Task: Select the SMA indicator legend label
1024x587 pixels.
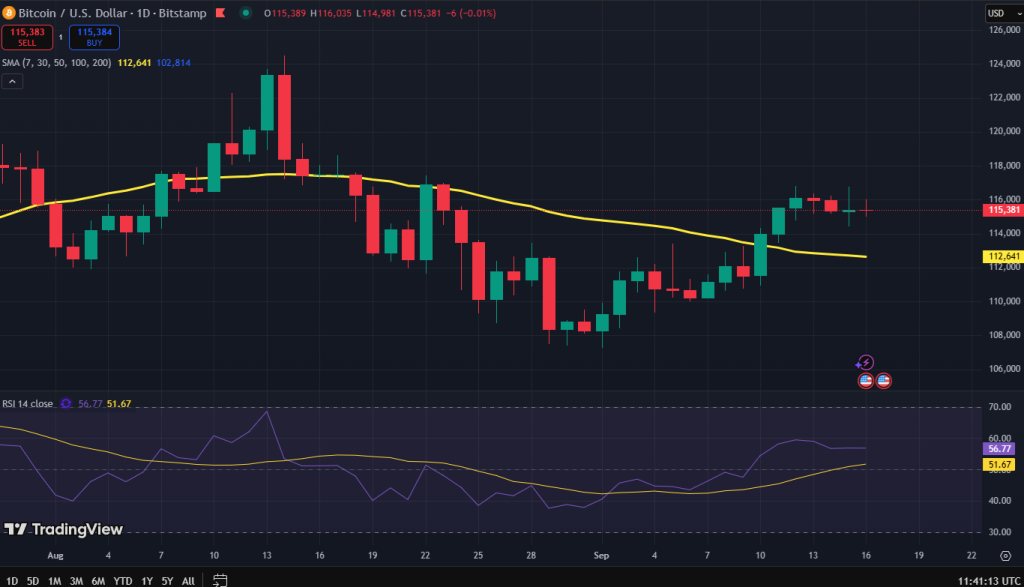Action: [56, 62]
